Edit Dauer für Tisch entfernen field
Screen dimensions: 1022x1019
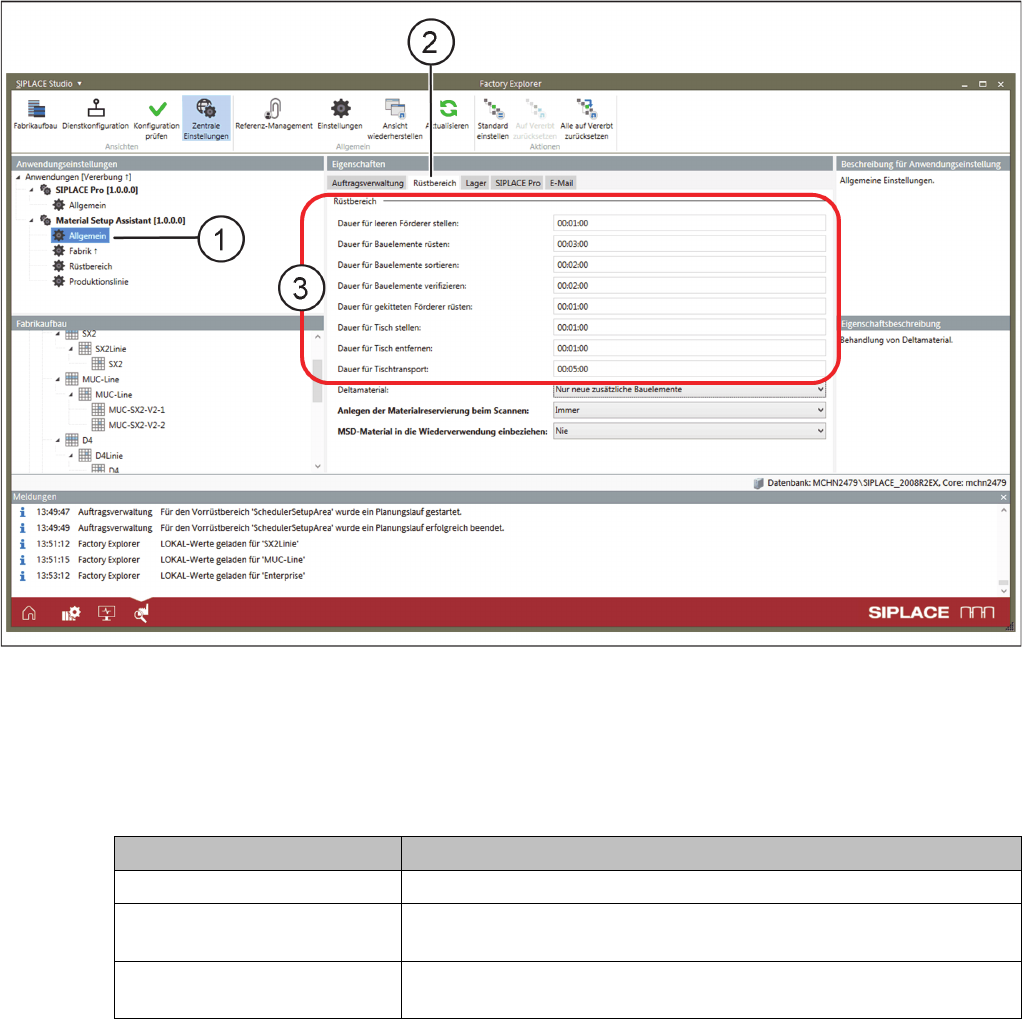tap(689, 348)
